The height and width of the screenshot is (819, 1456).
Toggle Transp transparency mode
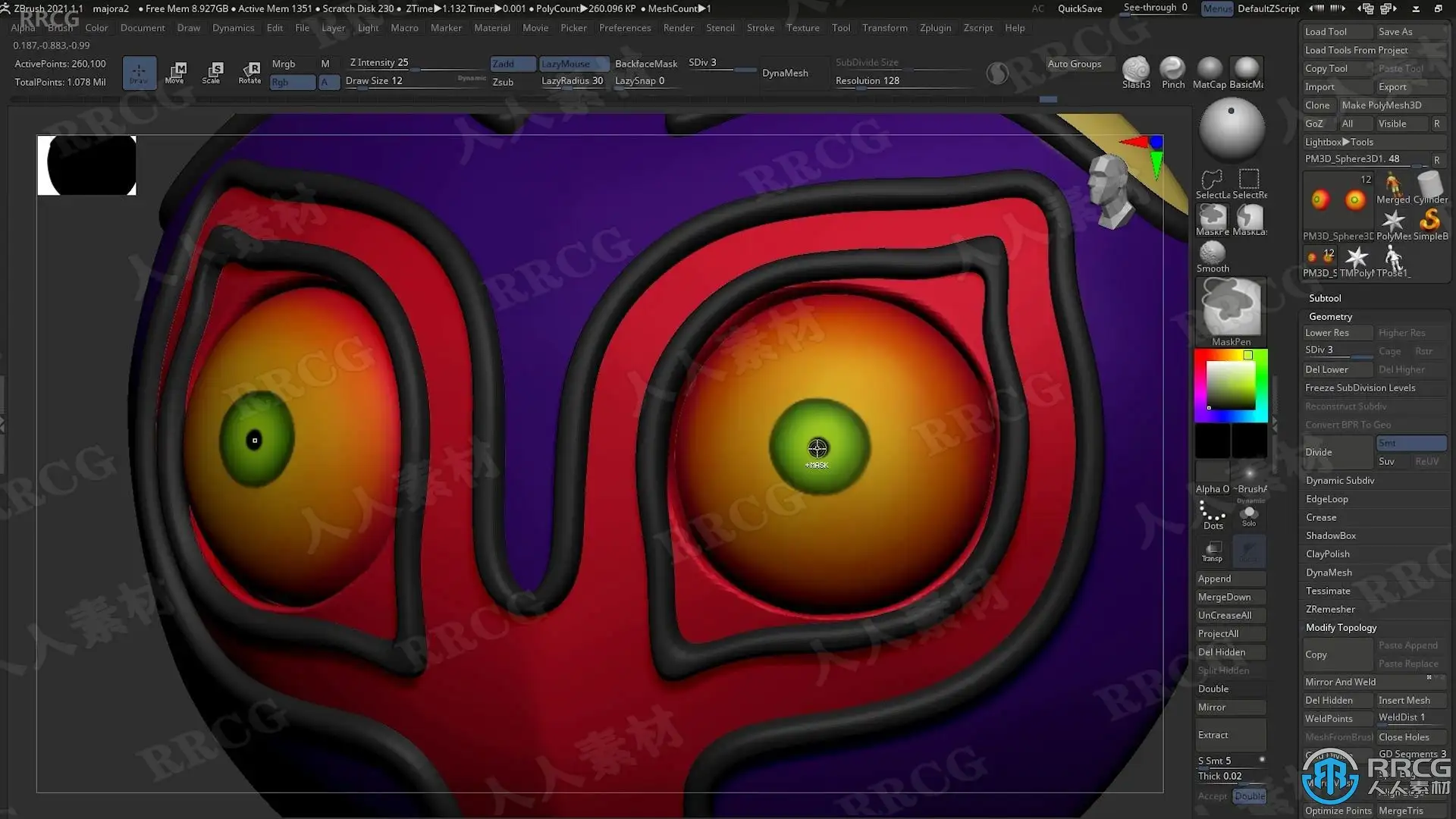point(1212,551)
